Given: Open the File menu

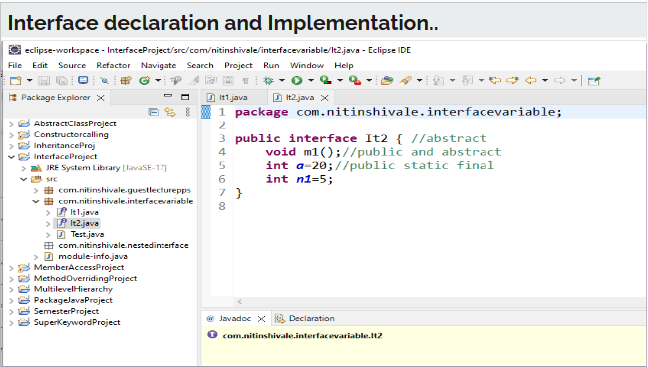Looking at the screenshot, I should (15, 65).
